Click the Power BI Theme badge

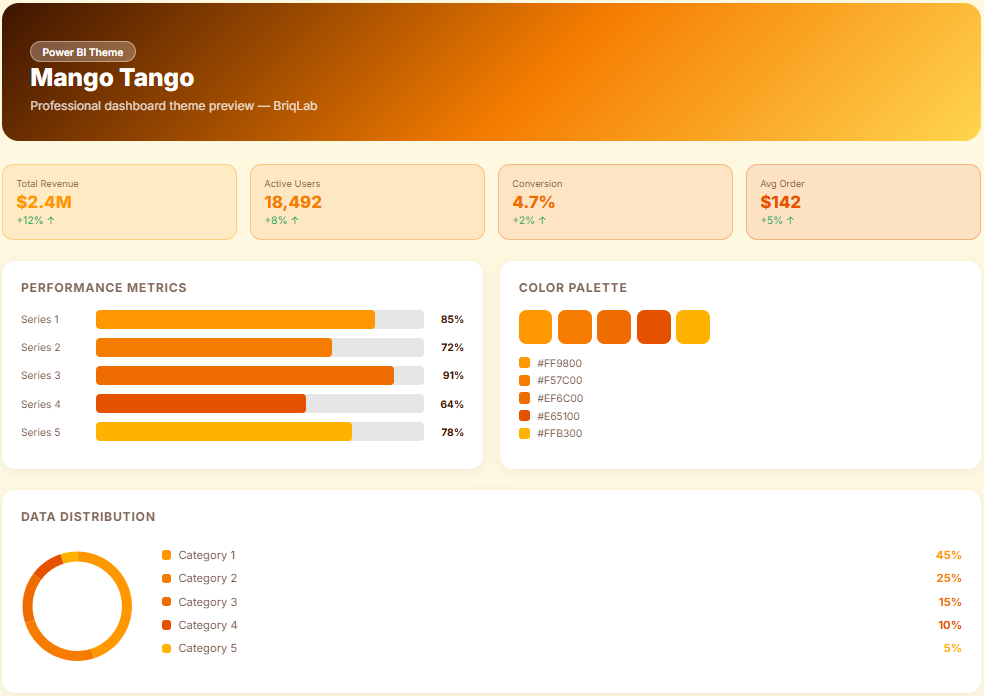pyautogui.click(x=83, y=52)
